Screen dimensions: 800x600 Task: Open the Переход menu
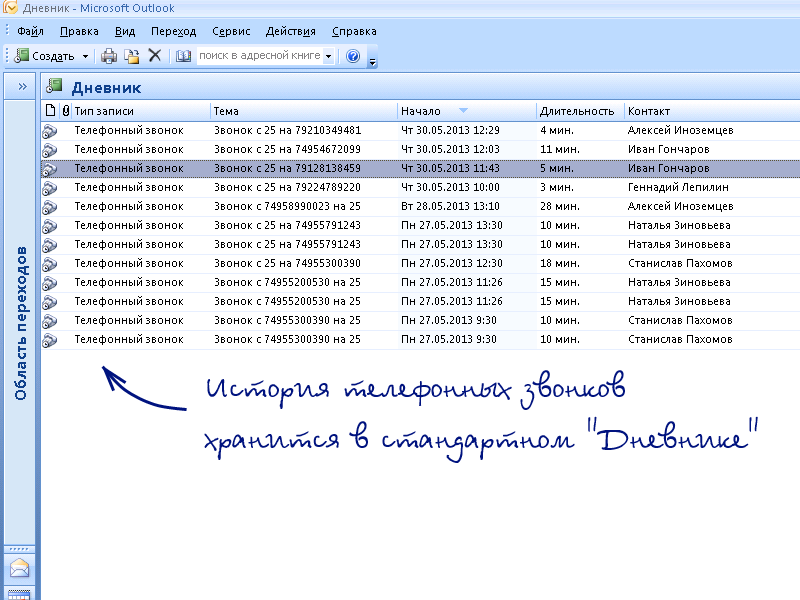click(173, 31)
